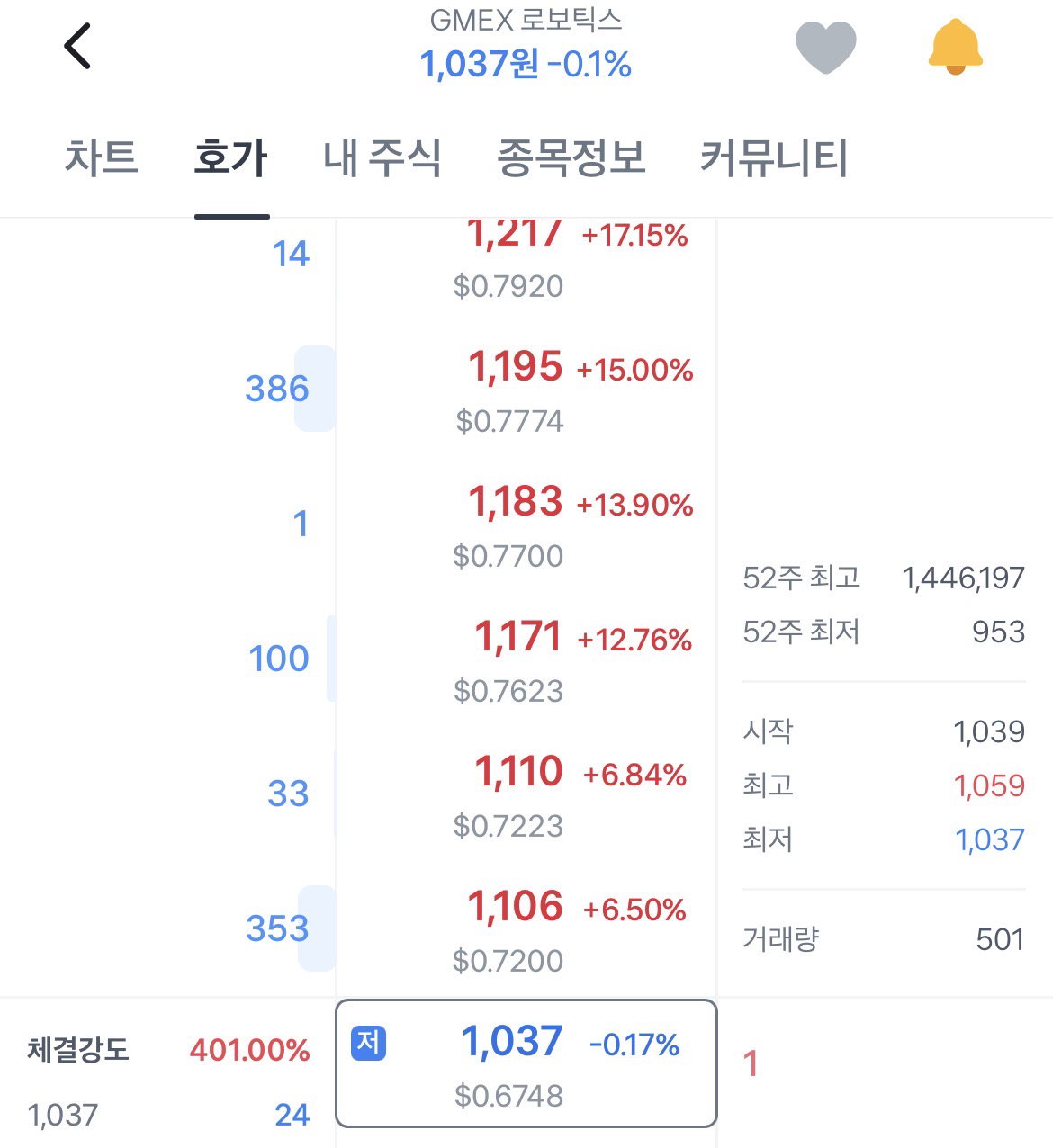This screenshot has height=1148, width=1053.
Task: Select the 호가 tab
Action: coord(231,157)
